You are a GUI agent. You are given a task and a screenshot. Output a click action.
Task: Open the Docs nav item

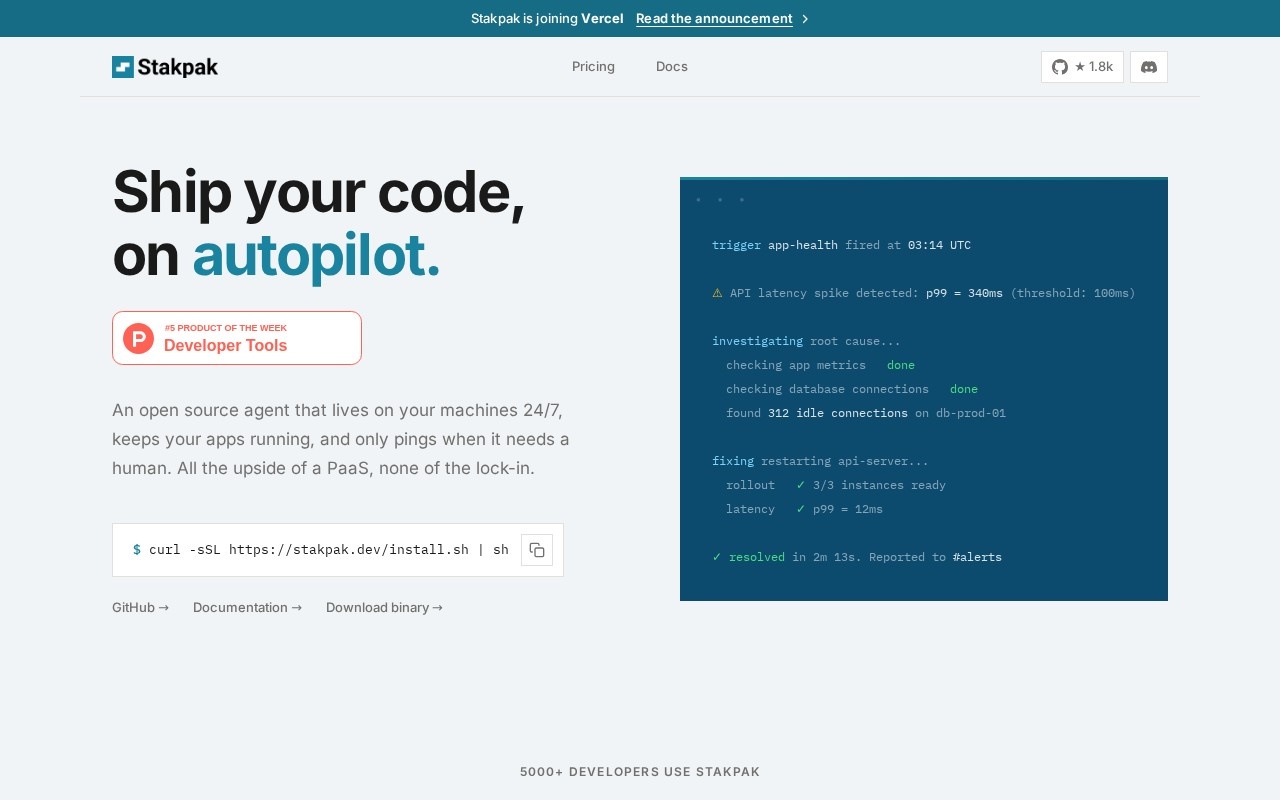click(x=672, y=67)
